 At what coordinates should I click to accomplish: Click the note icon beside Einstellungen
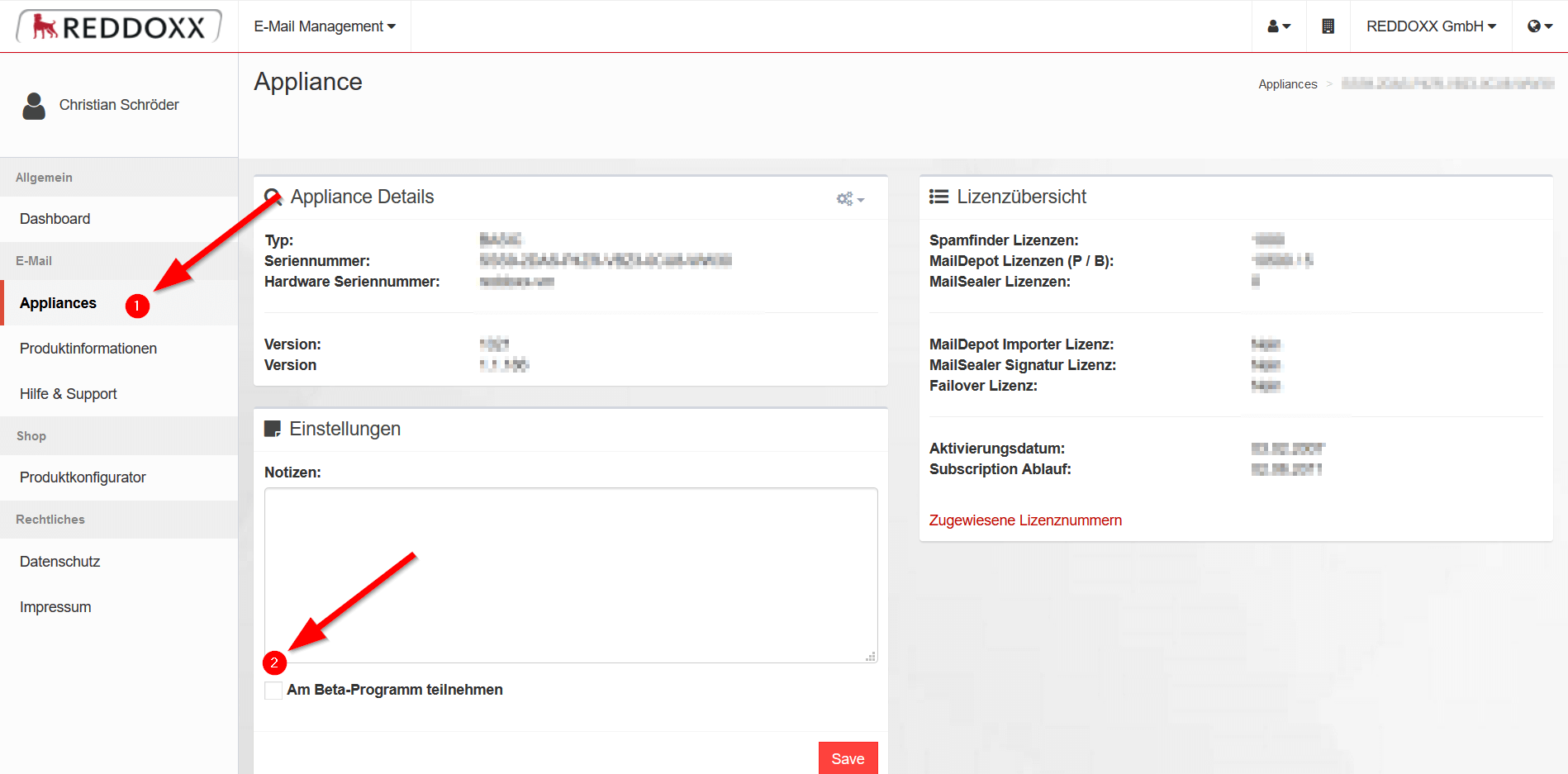[273, 428]
